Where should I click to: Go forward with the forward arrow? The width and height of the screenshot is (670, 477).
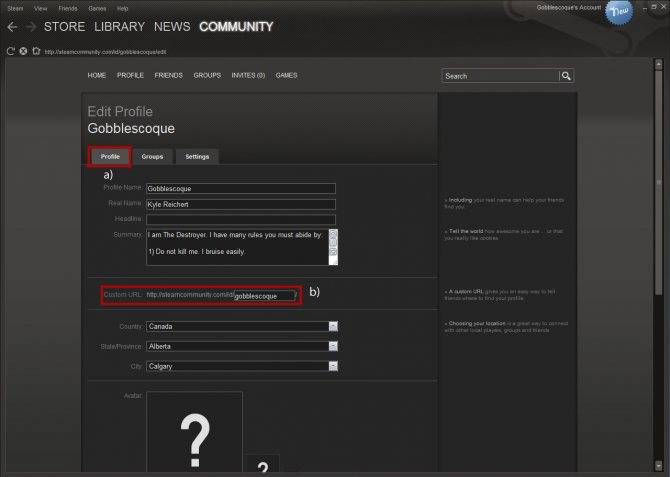point(31,27)
